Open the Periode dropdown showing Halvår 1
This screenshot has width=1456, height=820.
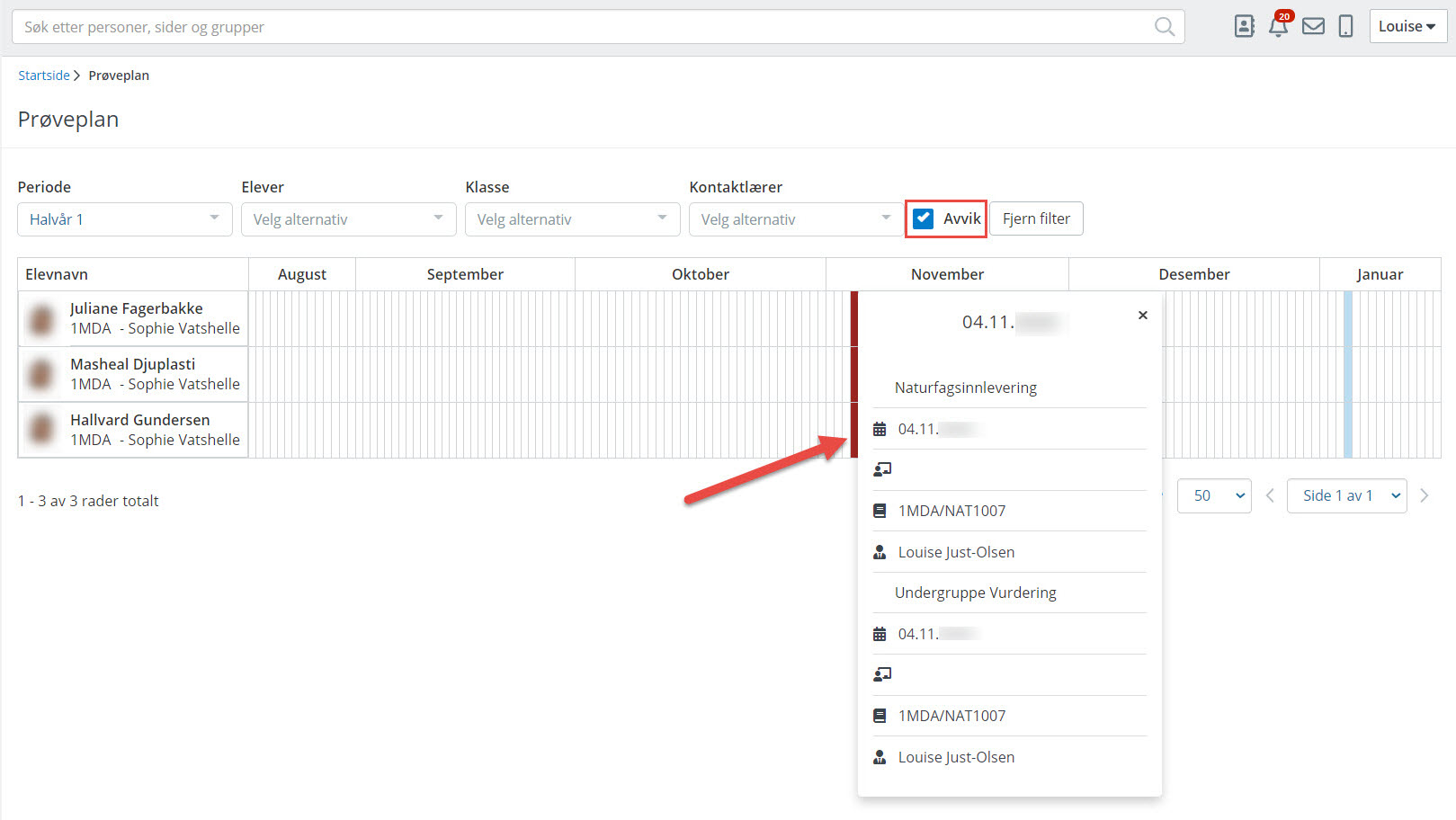click(x=124, y=219)
